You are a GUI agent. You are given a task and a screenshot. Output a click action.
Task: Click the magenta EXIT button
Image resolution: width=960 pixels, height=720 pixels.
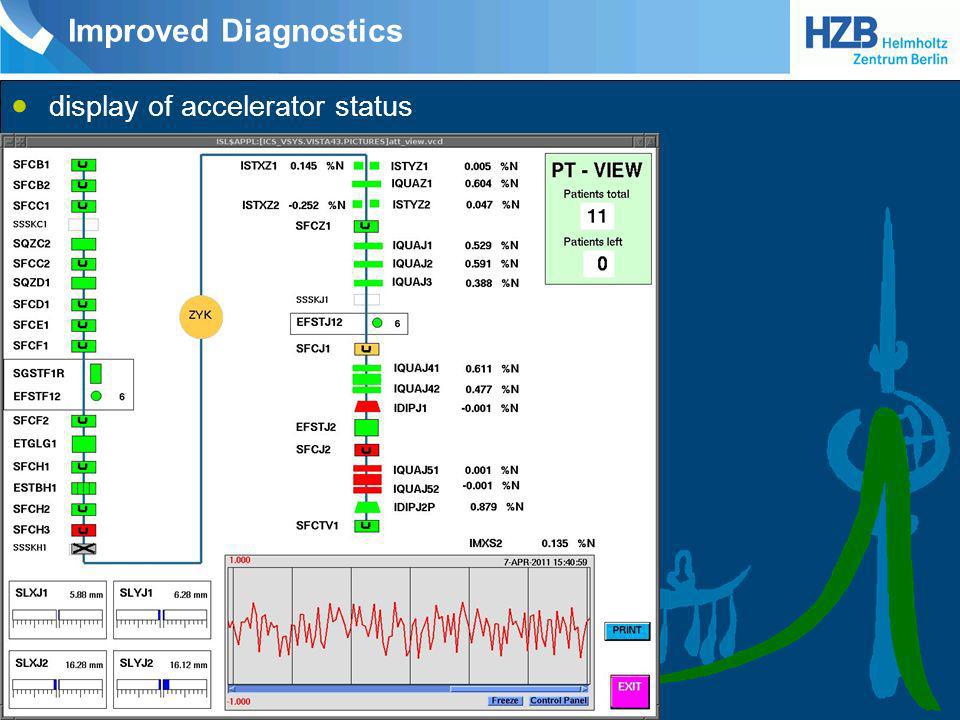[x=629, y=691]
